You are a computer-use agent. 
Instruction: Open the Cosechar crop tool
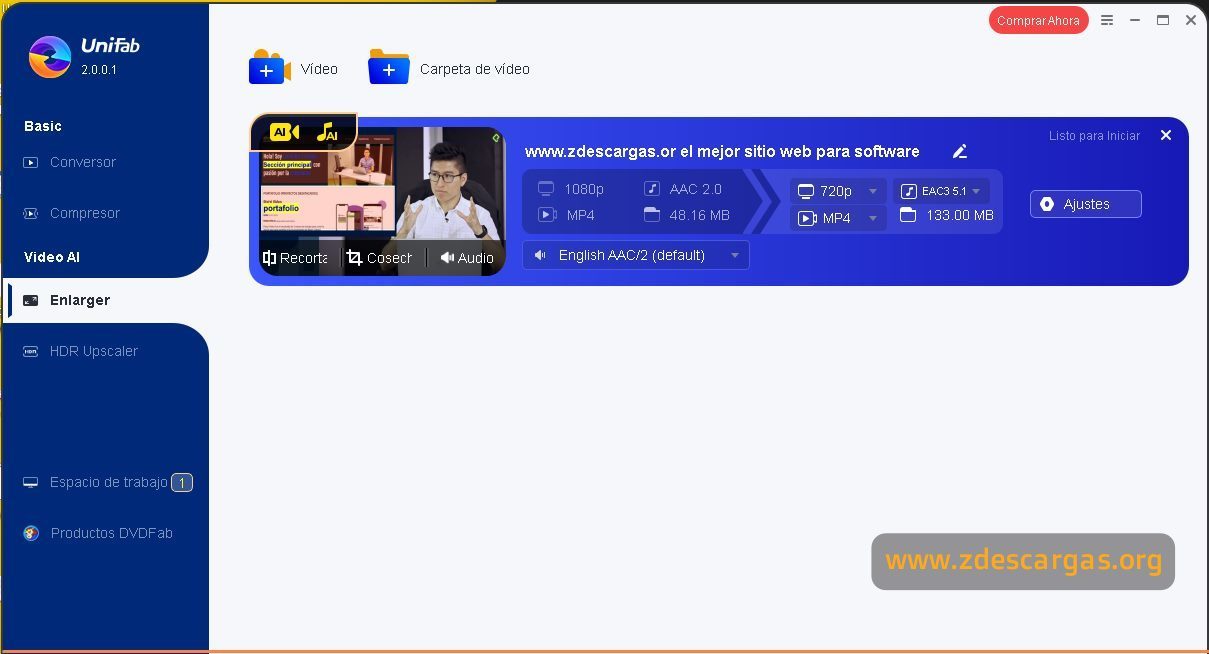click(x=379, y=258)
